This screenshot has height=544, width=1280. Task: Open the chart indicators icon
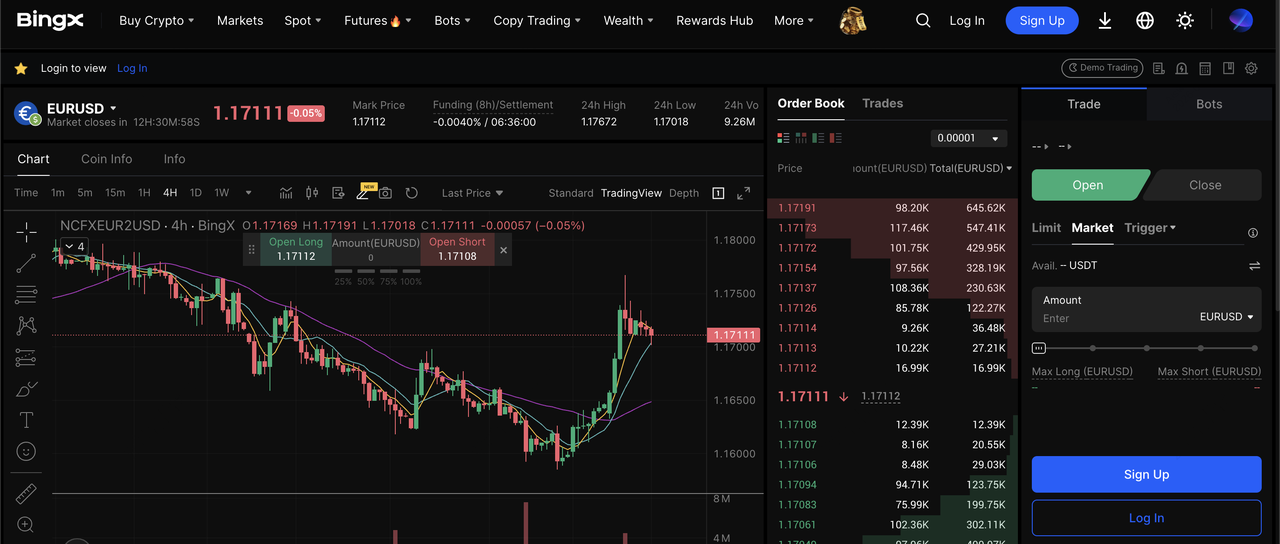[x=286, y=193]
